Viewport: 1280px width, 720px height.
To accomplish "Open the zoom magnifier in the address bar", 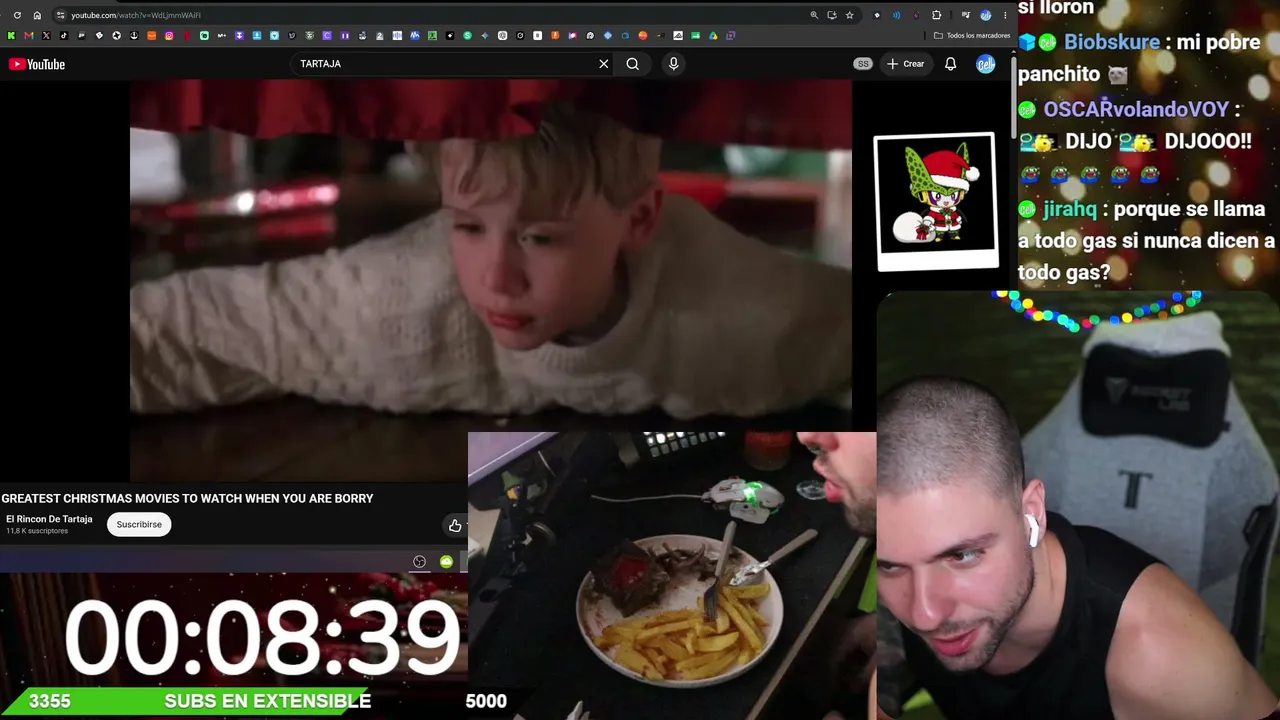I will [x=814, y=15].
